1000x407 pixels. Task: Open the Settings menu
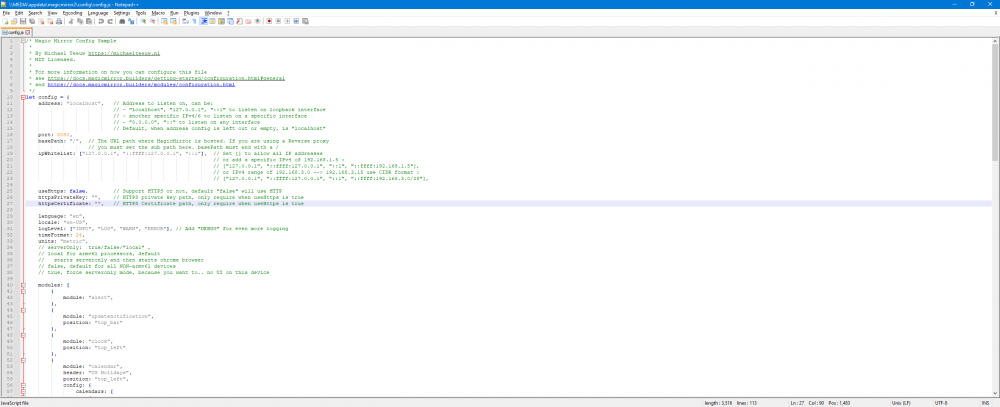click(122, 13)
